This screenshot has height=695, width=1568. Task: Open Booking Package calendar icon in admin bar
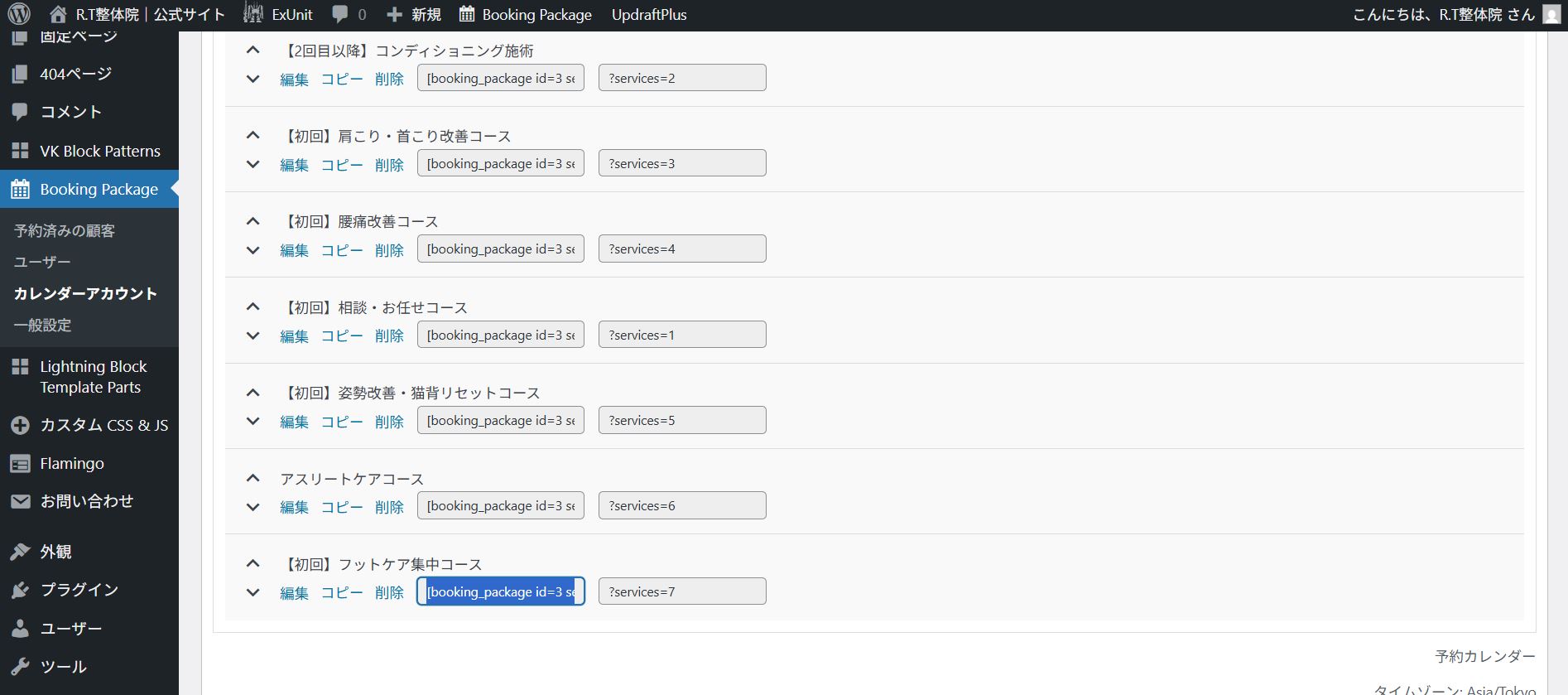tap(467, 14)
